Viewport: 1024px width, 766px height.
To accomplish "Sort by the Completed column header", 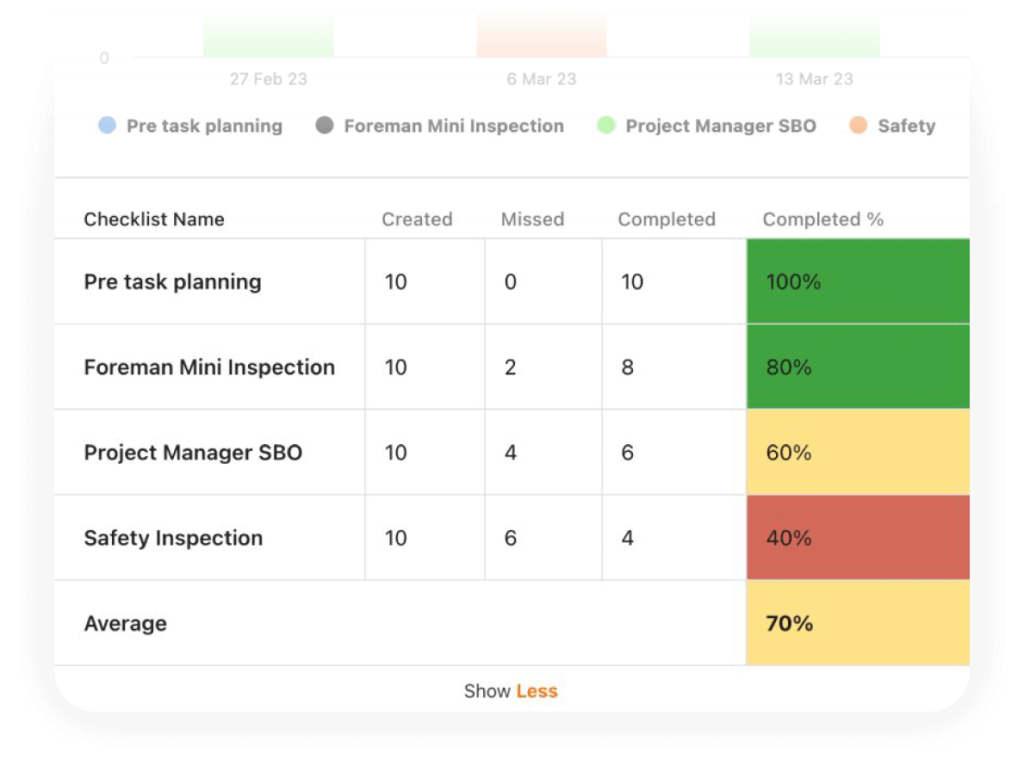I will (666, 219).
